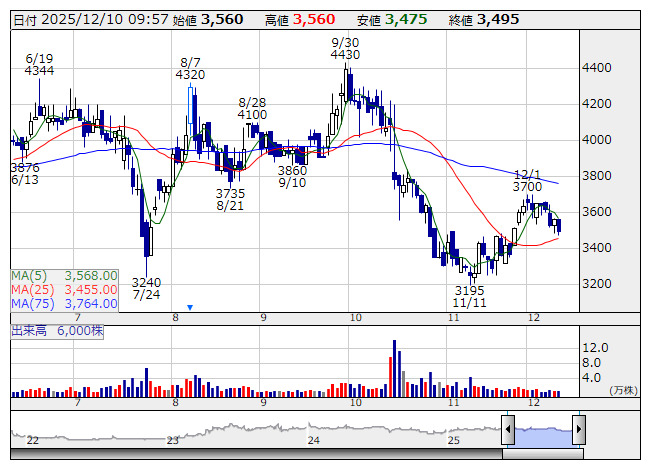Image resolution: width=653 pixels, height=470 pixels.
Task: Click the tallest volume bar in October
Action: [394, 368]
